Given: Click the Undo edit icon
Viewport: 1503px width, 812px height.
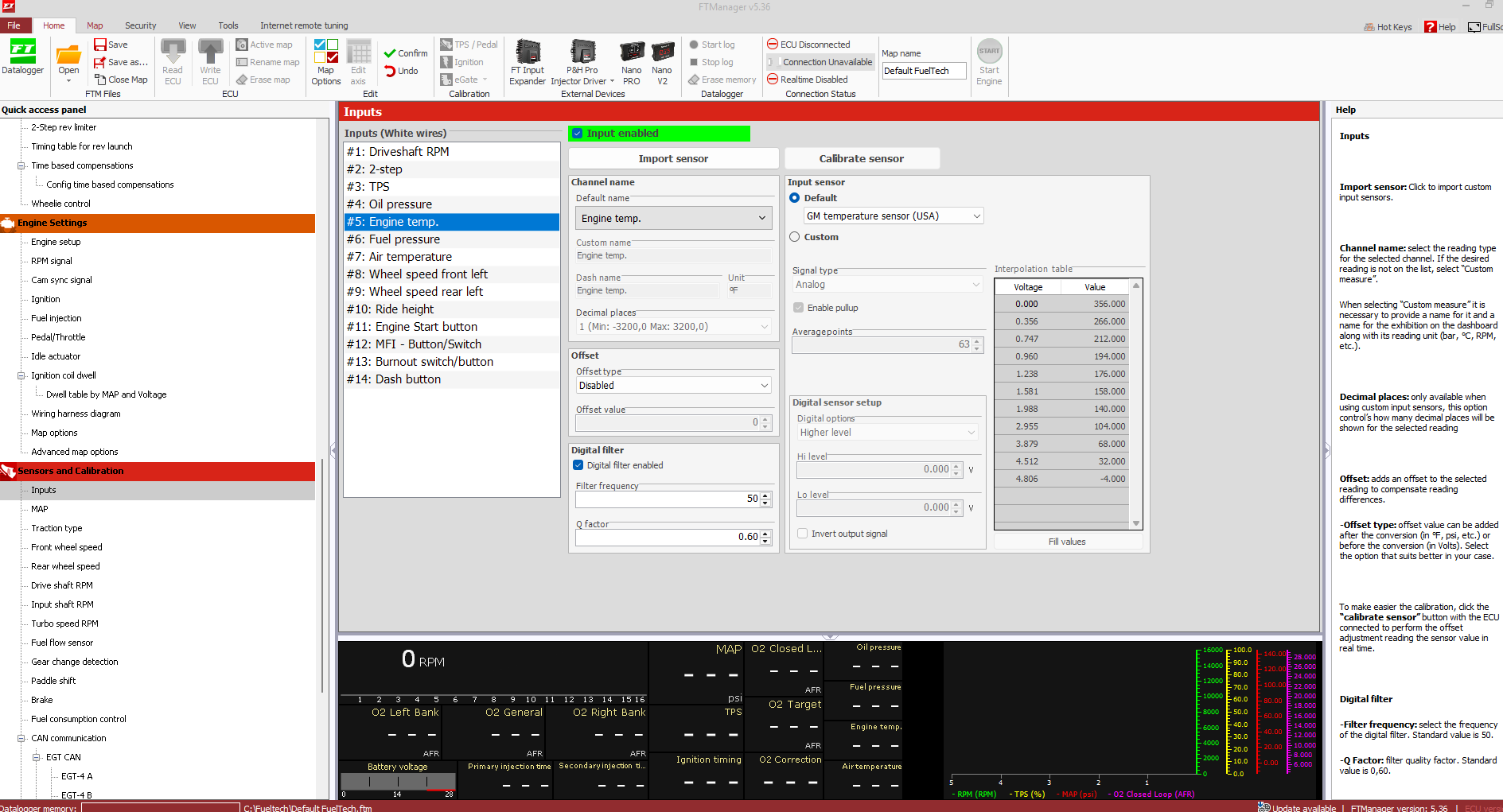Looking at the screenshot, I should click(391, 71).
